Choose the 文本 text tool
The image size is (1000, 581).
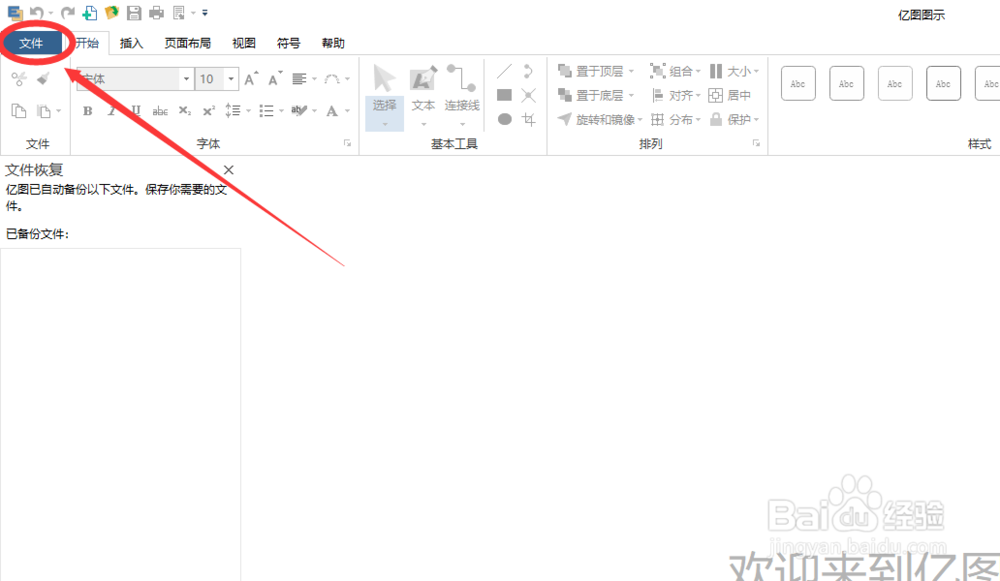(423, 96)
